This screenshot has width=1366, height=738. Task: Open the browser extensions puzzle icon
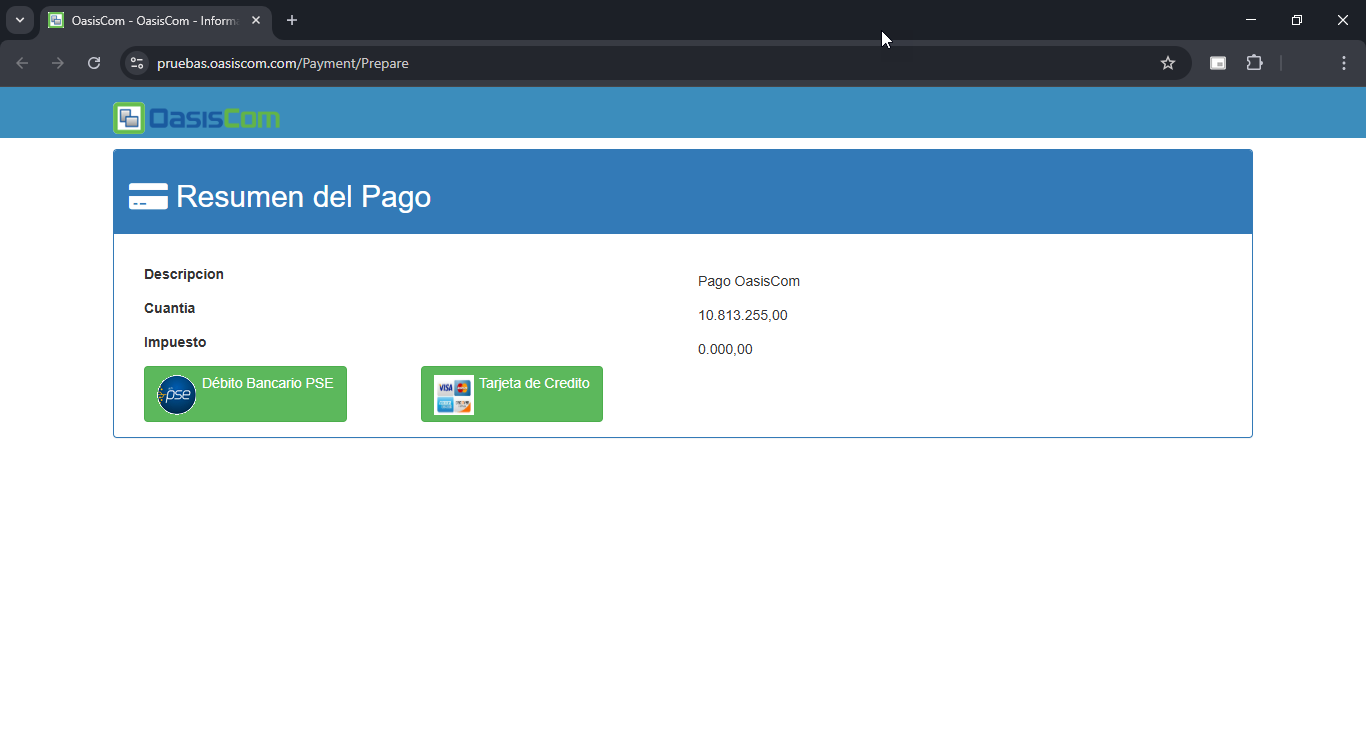[1254, 63]
